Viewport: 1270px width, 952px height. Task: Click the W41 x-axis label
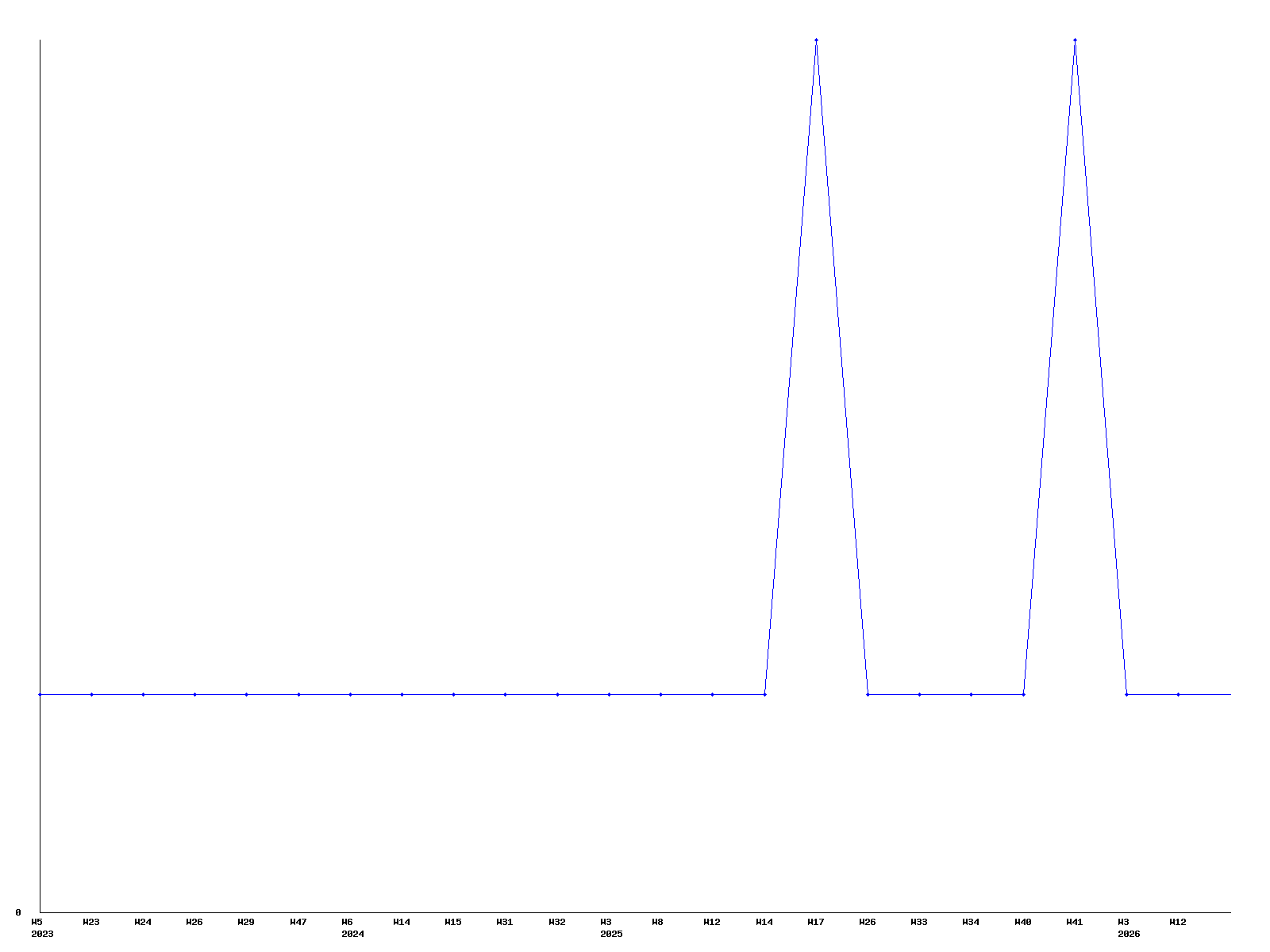(1075, 922)
